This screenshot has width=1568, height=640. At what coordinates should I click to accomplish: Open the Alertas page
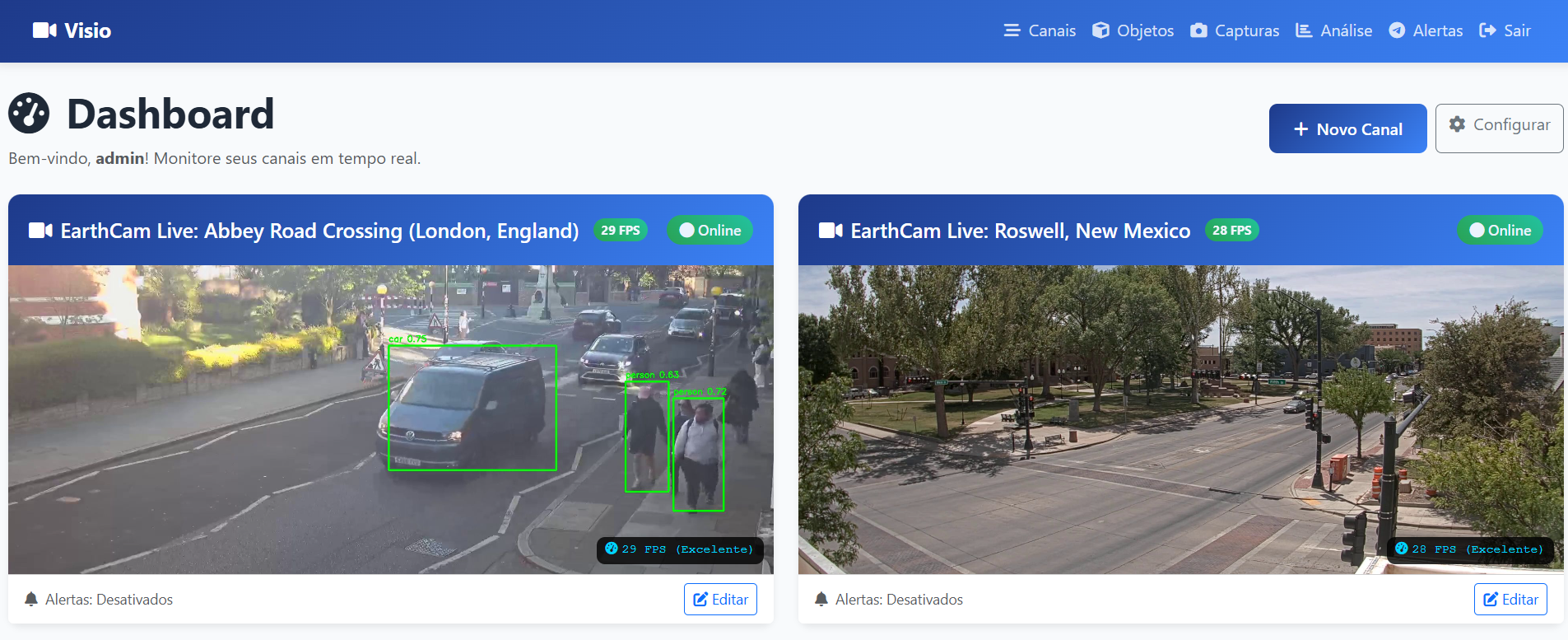pyautogui.click(x=1426, y=30)
